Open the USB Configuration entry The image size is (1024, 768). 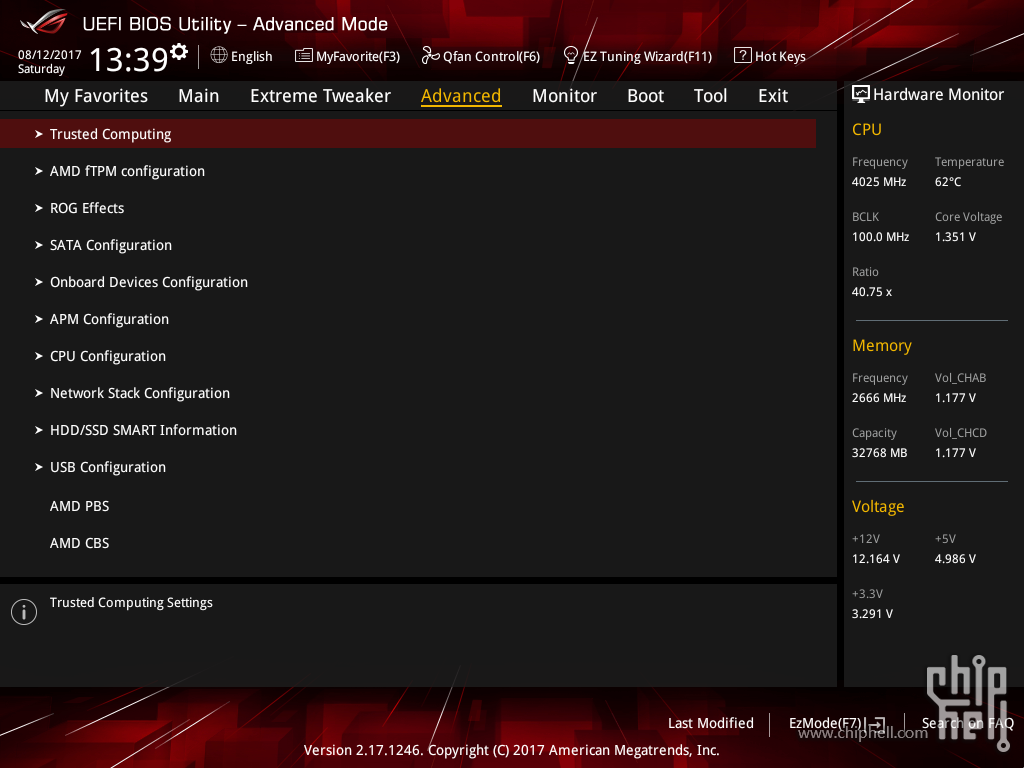click(108, 467)
